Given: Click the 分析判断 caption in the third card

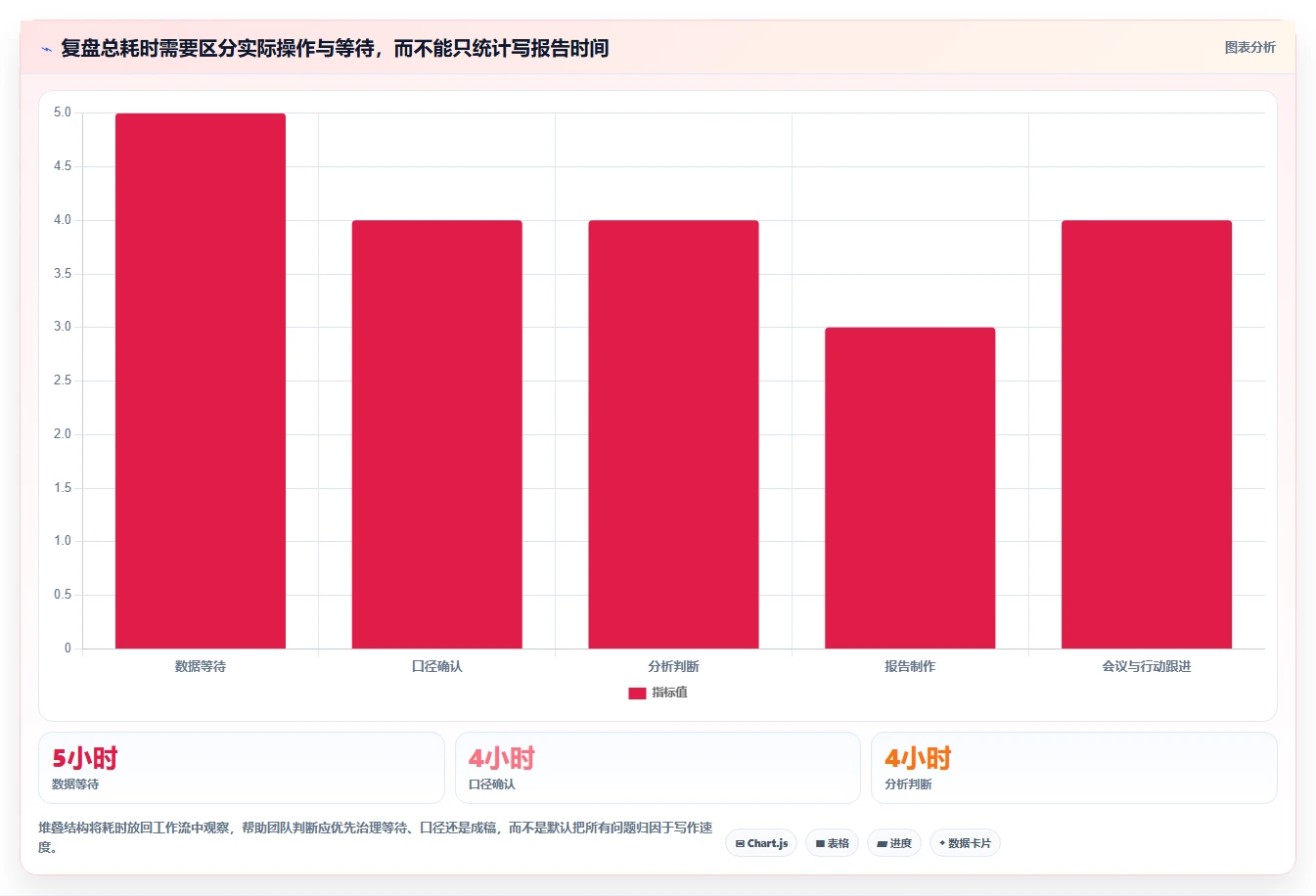Looking at the screenshot, I should click(908, 784).
